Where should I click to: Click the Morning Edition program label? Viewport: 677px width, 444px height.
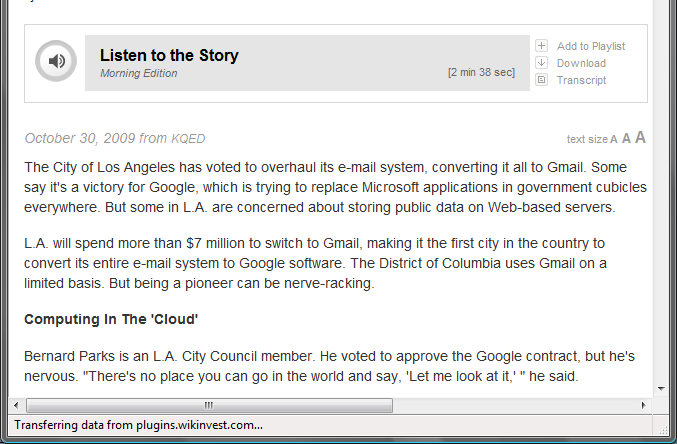[x=139, y=73]
